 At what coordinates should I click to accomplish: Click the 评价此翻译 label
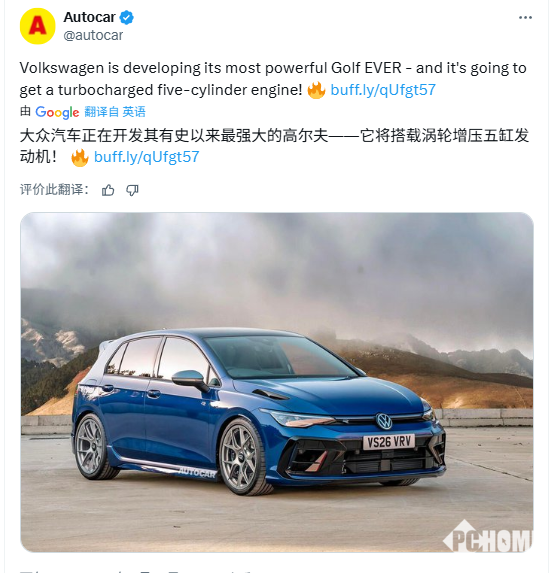[54, 190]
